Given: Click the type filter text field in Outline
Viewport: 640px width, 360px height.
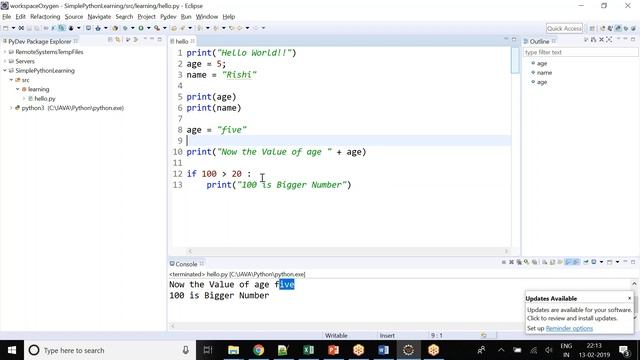Looking at the screenshot, I should click(x=580, y=52).
